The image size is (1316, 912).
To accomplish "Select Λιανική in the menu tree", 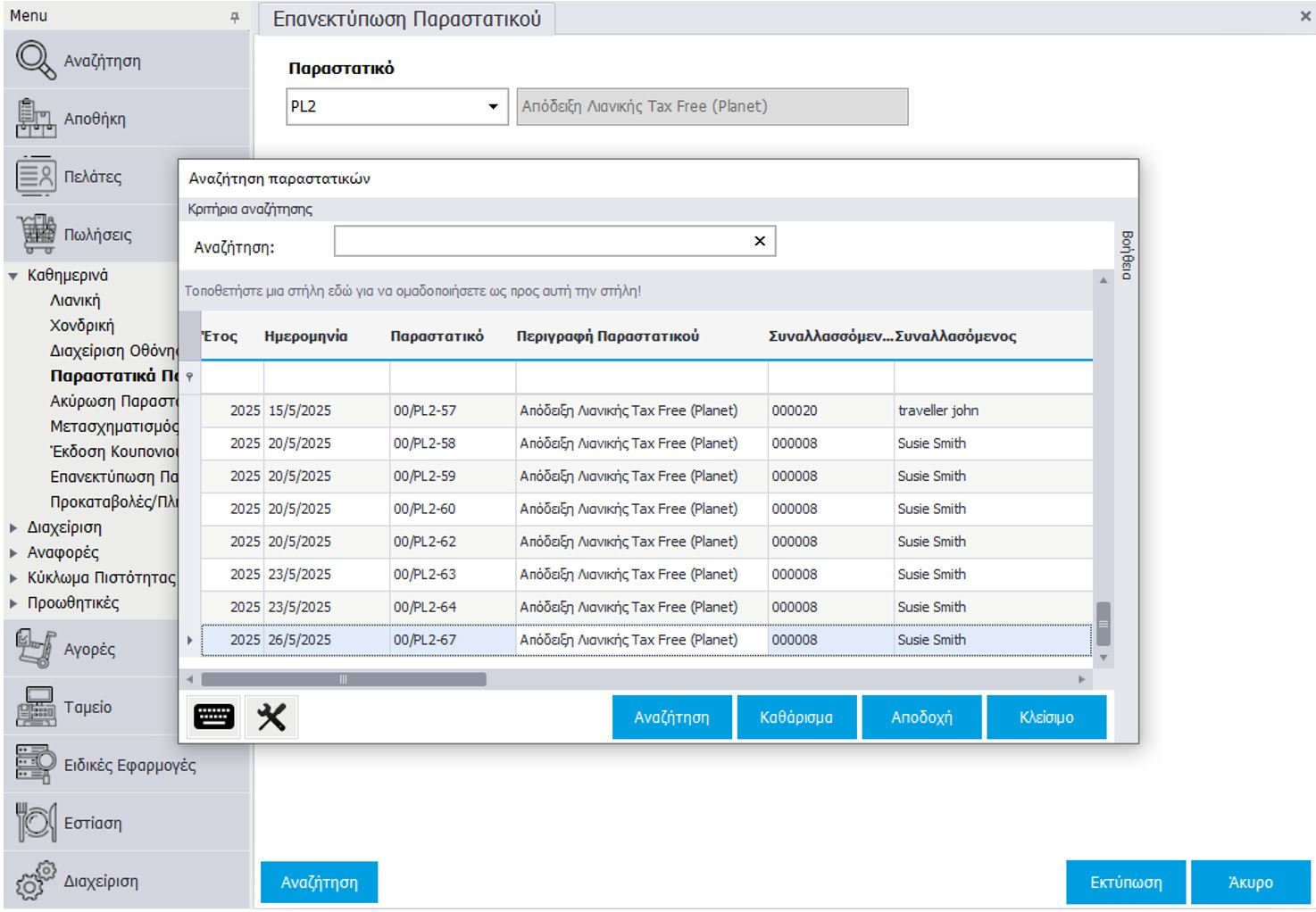I will click(75, 301).
